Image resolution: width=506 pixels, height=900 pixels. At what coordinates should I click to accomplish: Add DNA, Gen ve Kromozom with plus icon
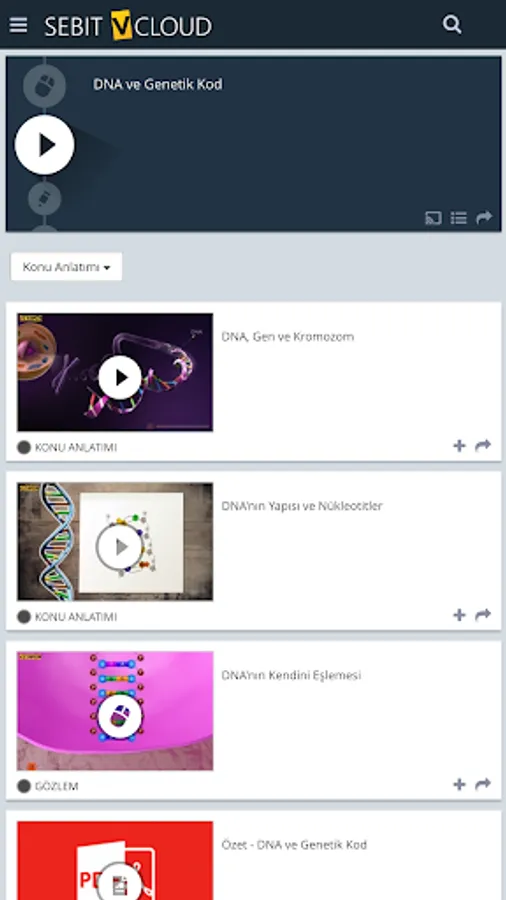tap(459, 446)
